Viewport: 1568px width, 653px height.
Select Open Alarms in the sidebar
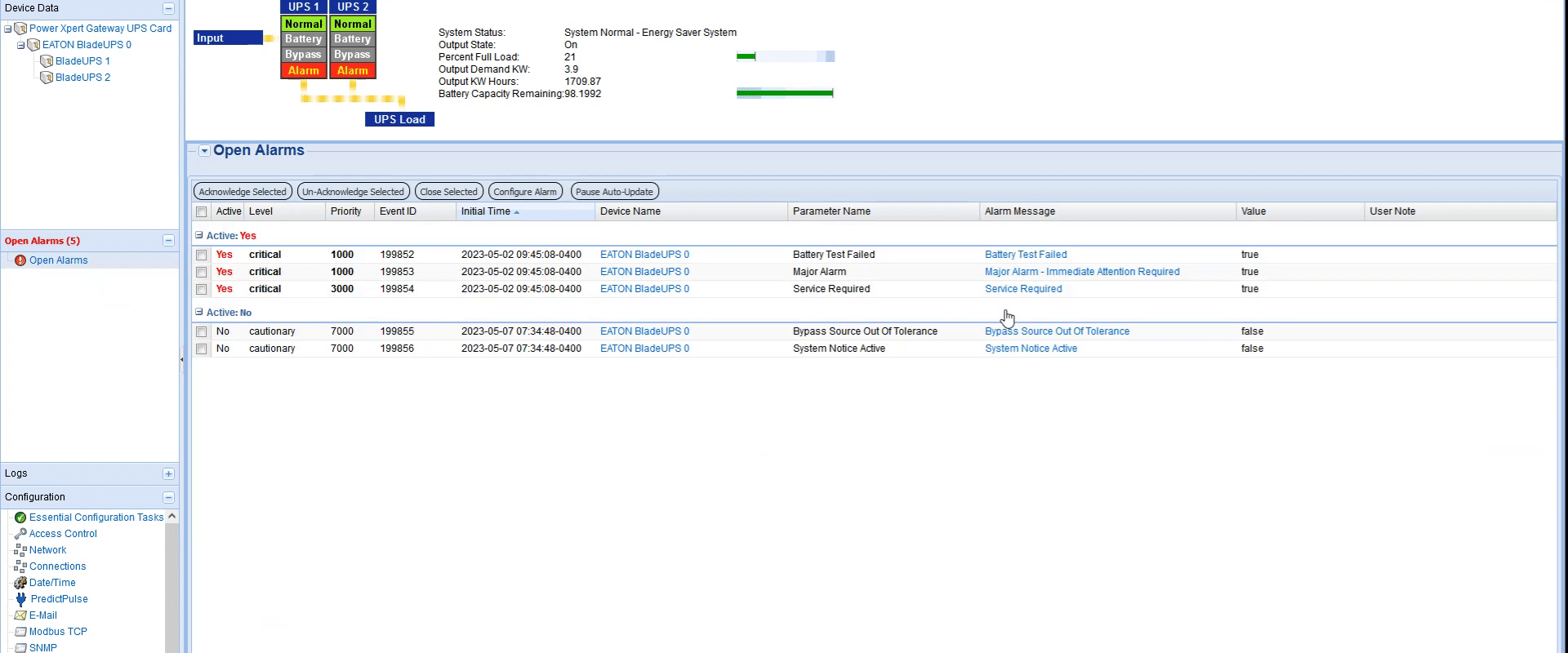tap(59, 260)
